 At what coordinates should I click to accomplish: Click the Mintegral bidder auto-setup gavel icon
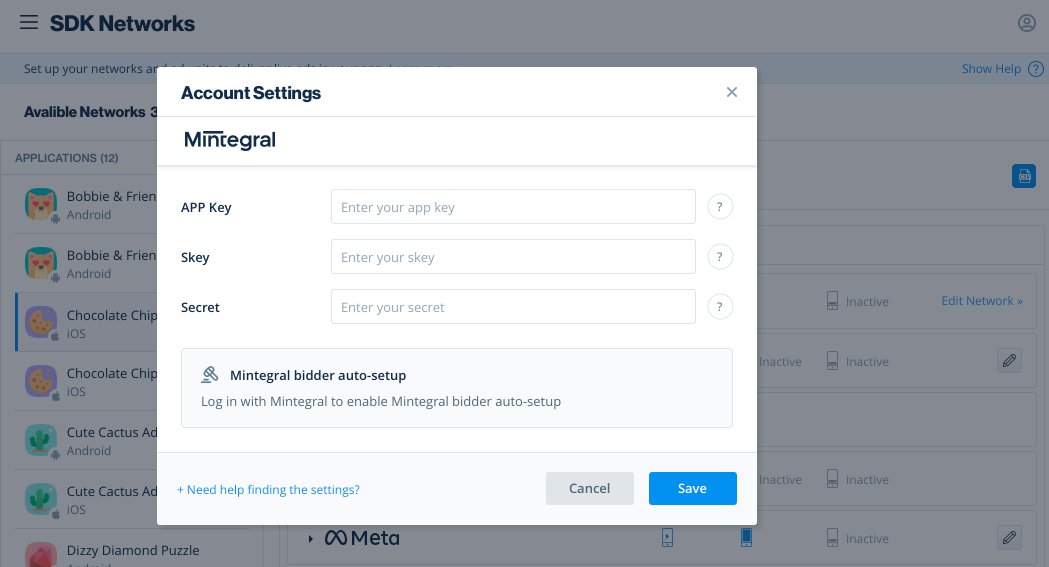tap(209, 375)
